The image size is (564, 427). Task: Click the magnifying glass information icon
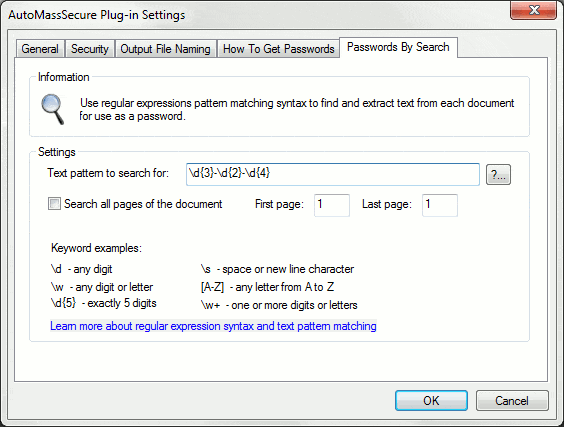pos(53,109)
